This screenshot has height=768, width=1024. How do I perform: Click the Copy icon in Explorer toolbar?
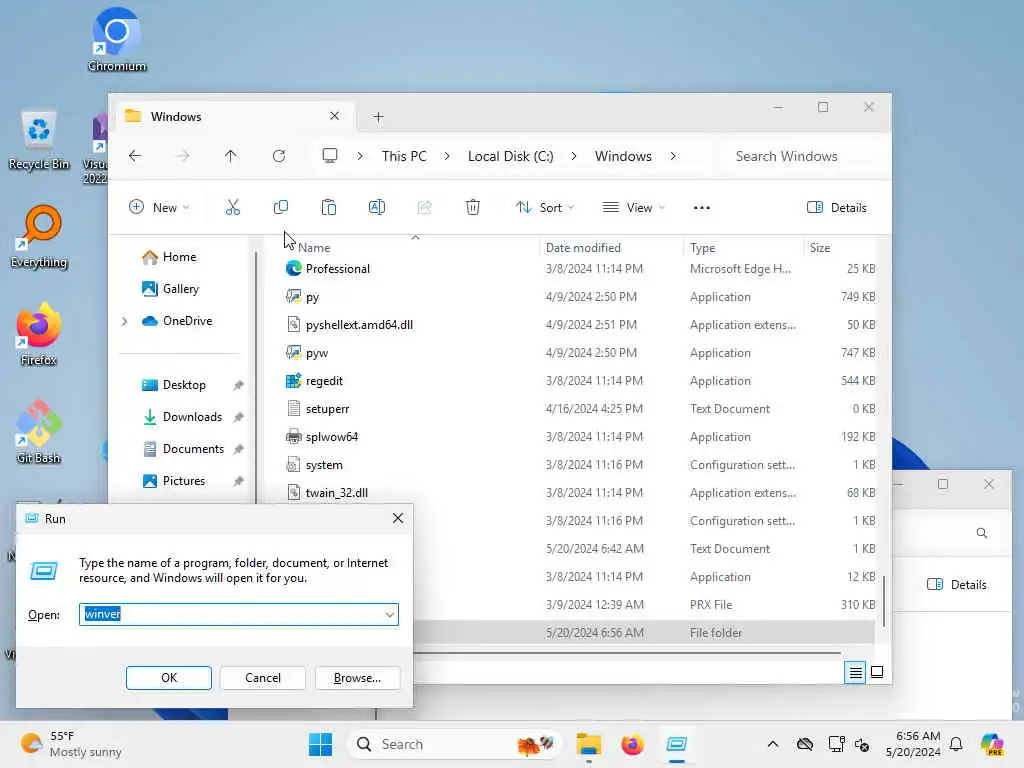point(281,208)
